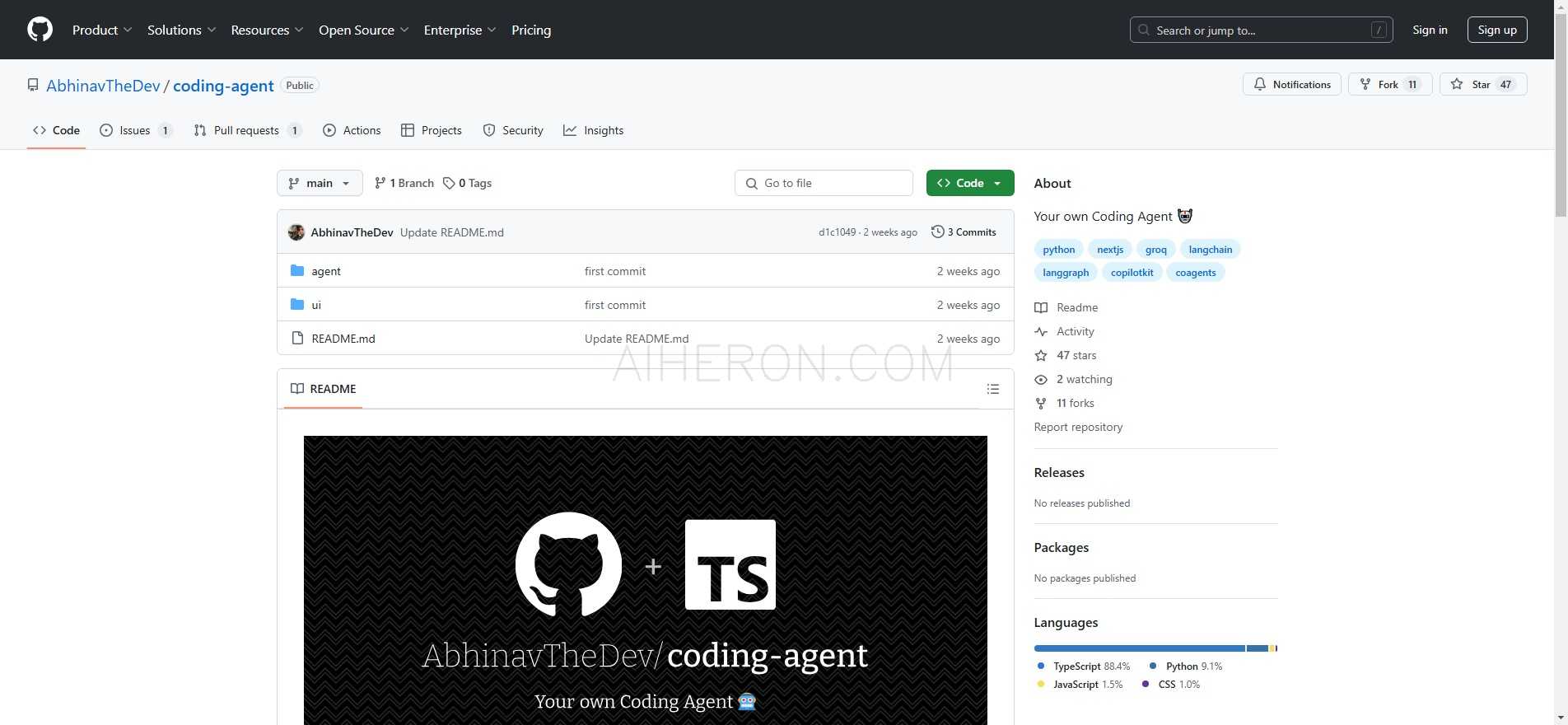Open the main branch selector dropdown
1568x725 pixels.
click(x=320, y=183)
